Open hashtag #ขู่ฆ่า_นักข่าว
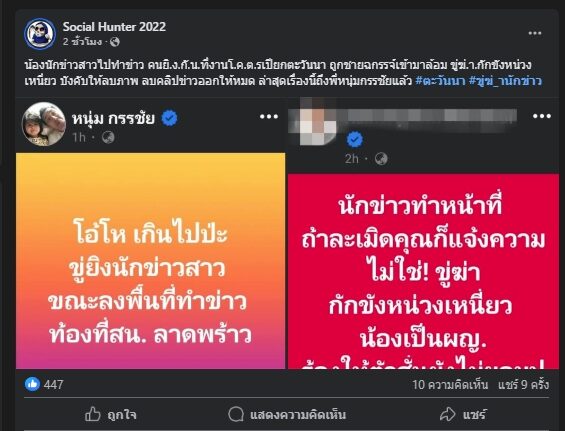Viewport: 565px width, 431px height. coord(505,81)
